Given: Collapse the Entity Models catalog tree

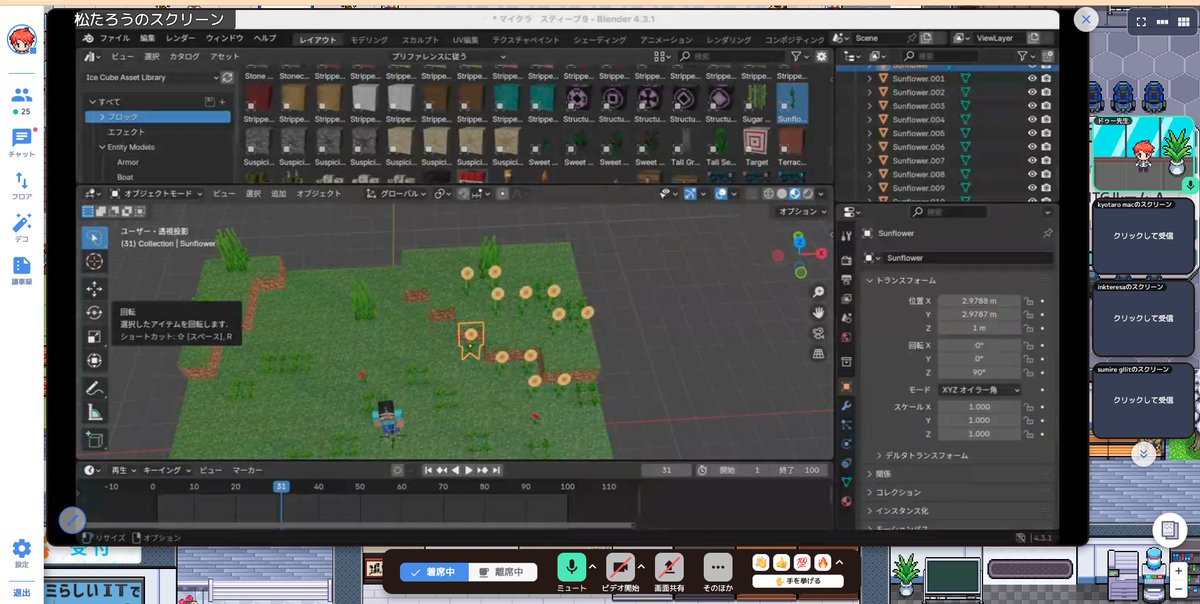Looking at the screenshot, I should [x=102, y=147].
